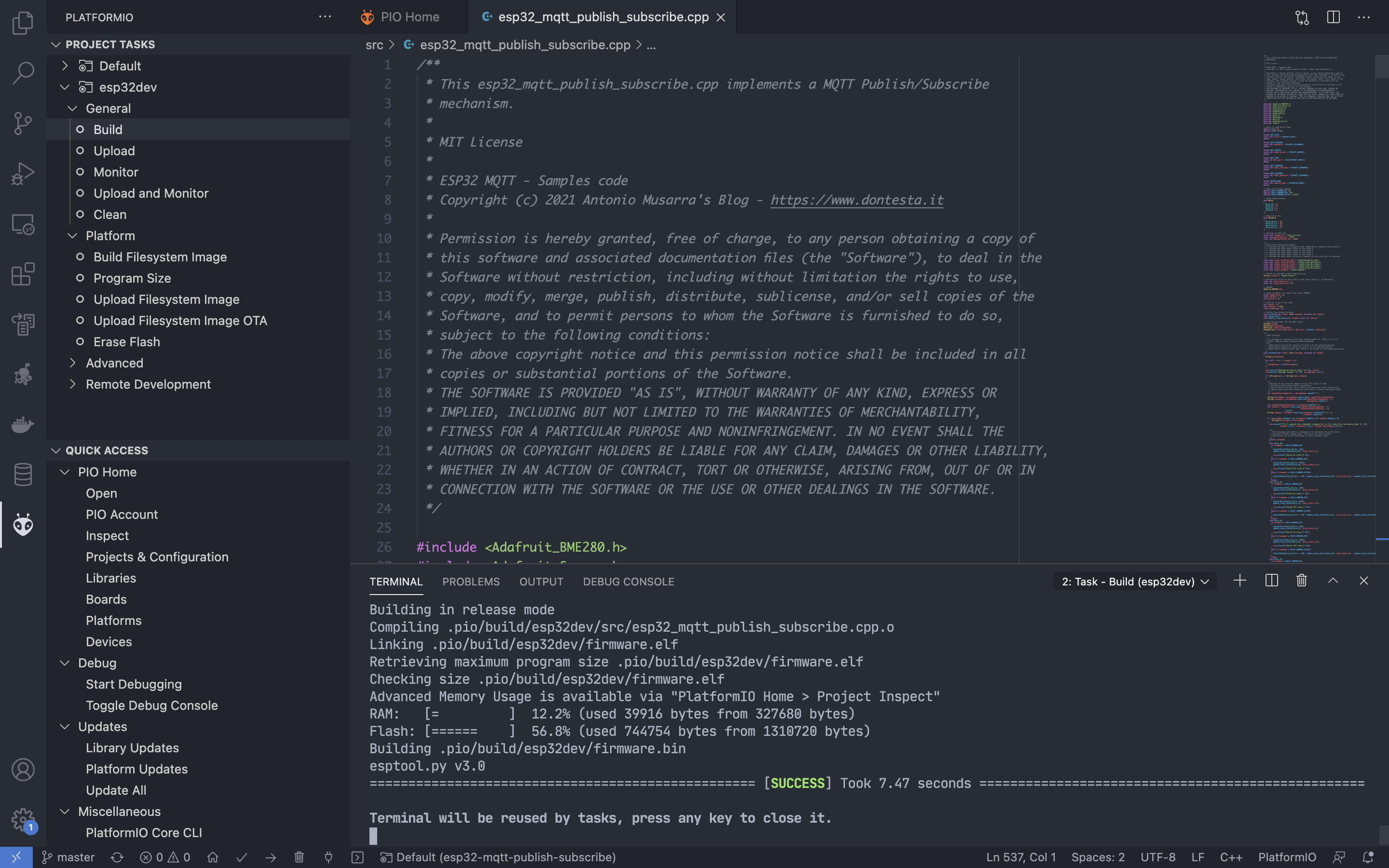Run the Upload and Monitor task

tap(198, 193)
